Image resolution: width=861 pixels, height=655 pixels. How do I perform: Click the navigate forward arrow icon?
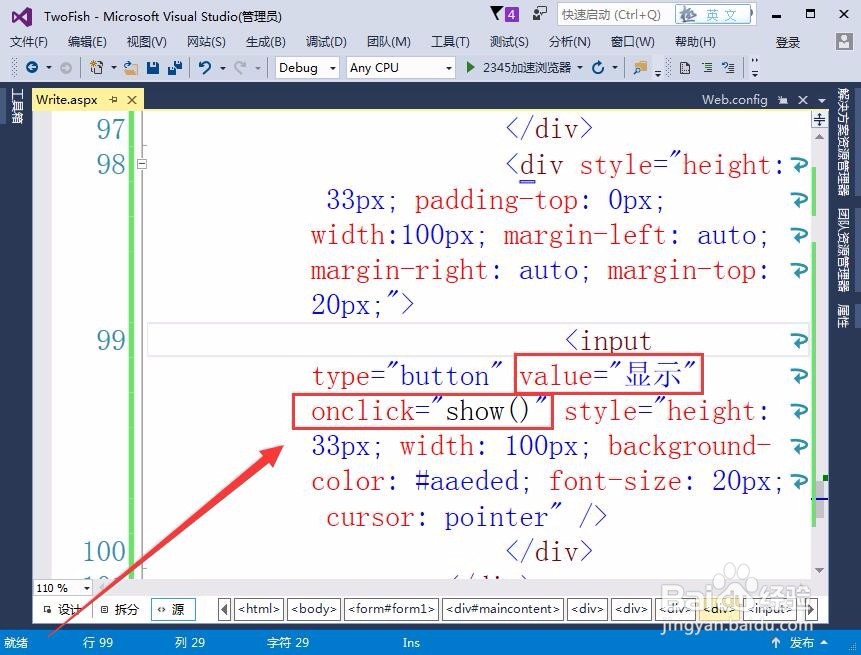66,68
